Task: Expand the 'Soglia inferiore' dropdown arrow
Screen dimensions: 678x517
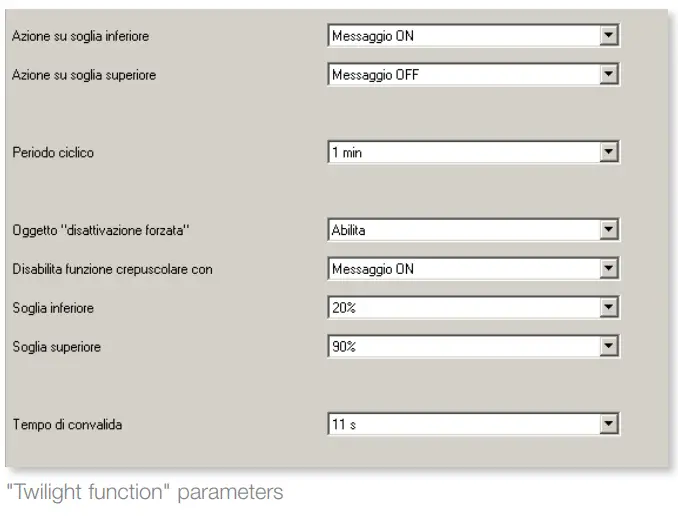Action: pyautogui.click(x=608, y=308)
